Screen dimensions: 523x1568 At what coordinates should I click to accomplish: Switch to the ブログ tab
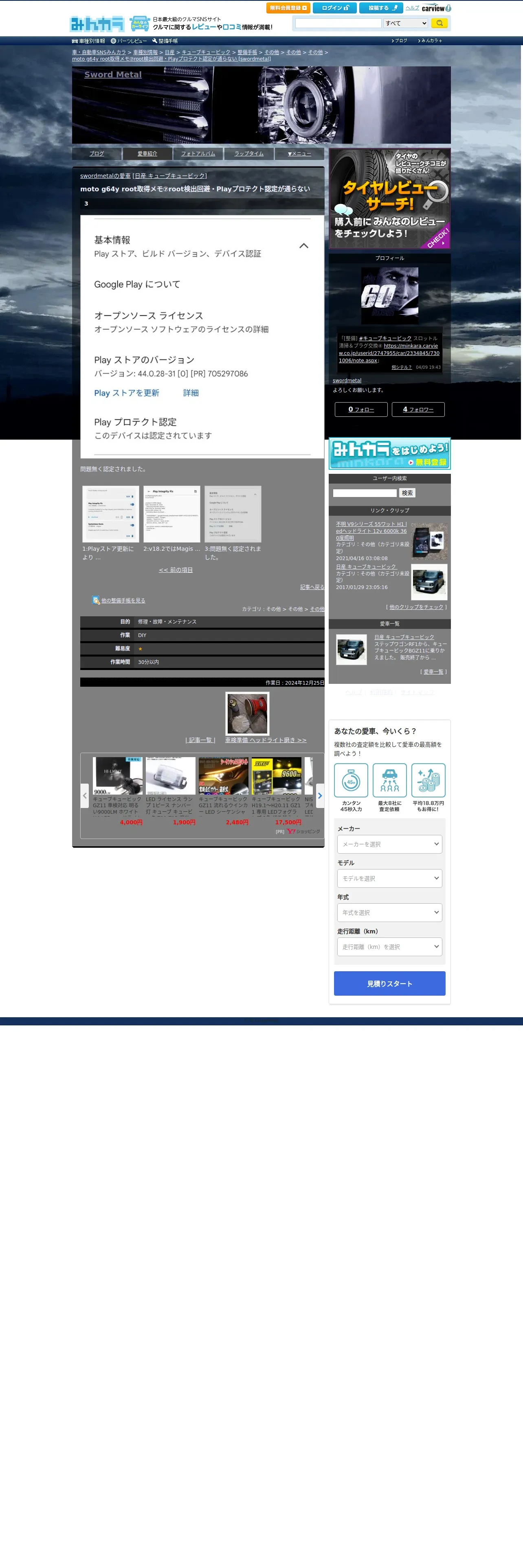(97, 153)
